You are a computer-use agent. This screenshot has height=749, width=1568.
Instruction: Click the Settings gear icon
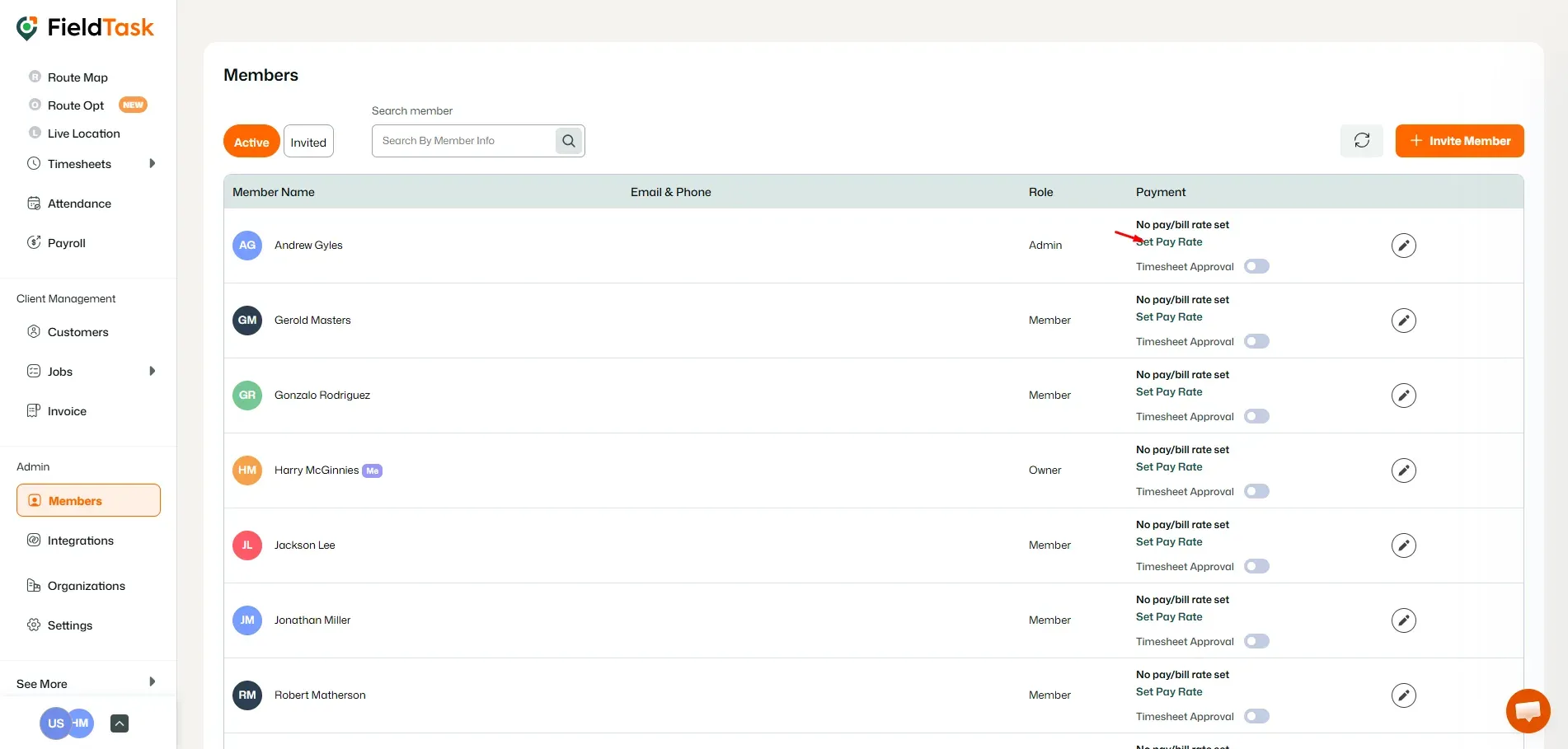(34, 625)
